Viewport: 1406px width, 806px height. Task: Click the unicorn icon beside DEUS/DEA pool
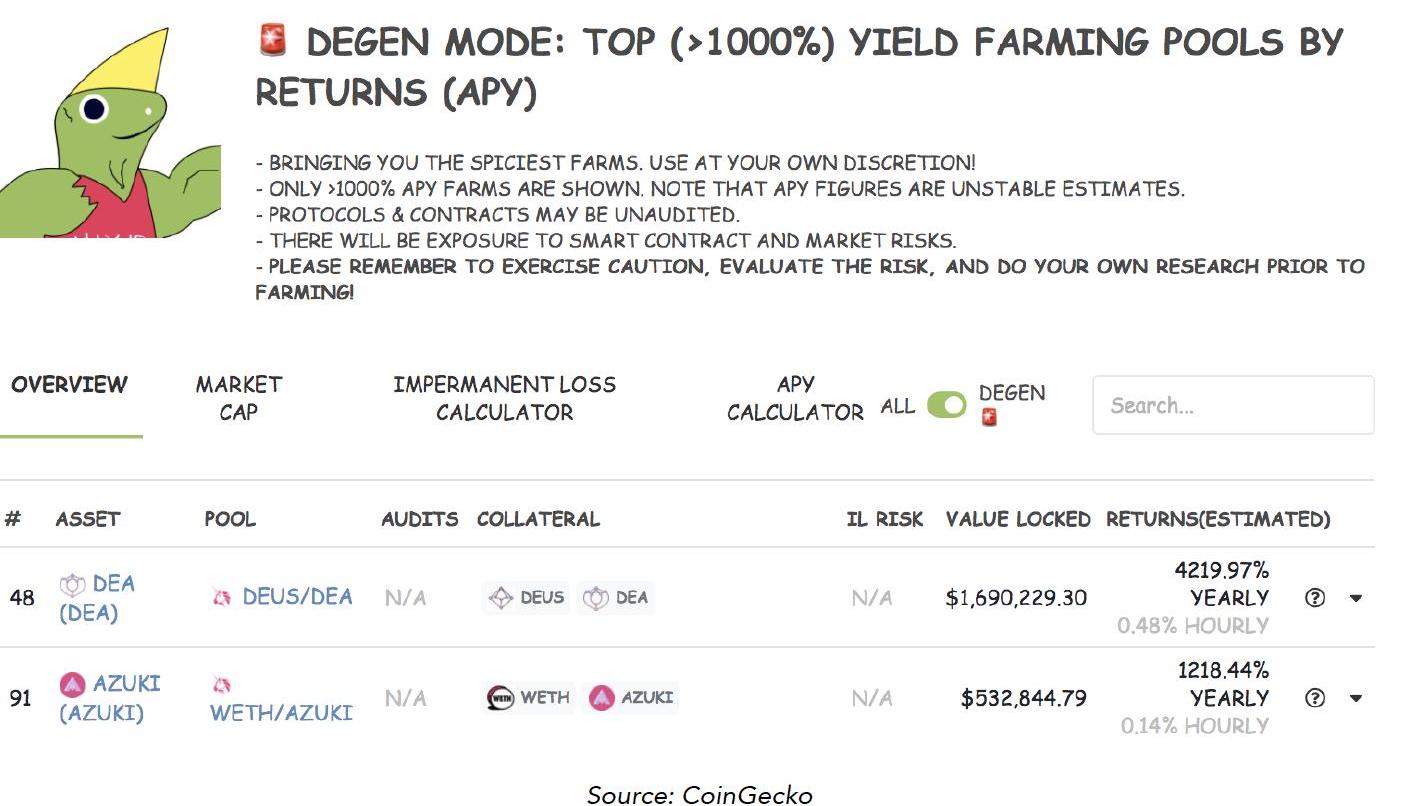pyautogui.click(x=222, y=598)
